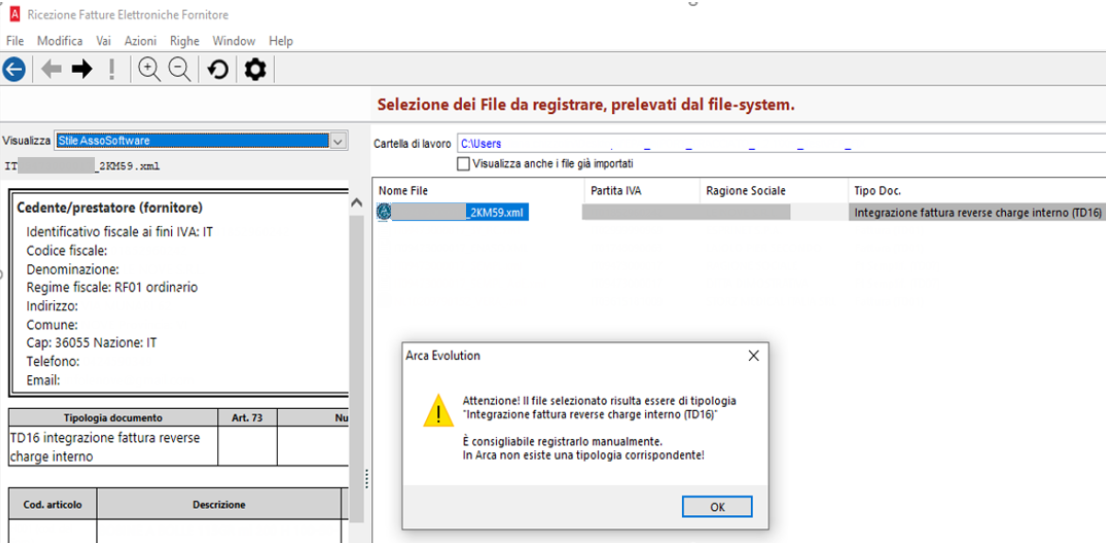Open the Azioni menu
The height and width of the screenshot is (545, 1109).
(140, 41)
